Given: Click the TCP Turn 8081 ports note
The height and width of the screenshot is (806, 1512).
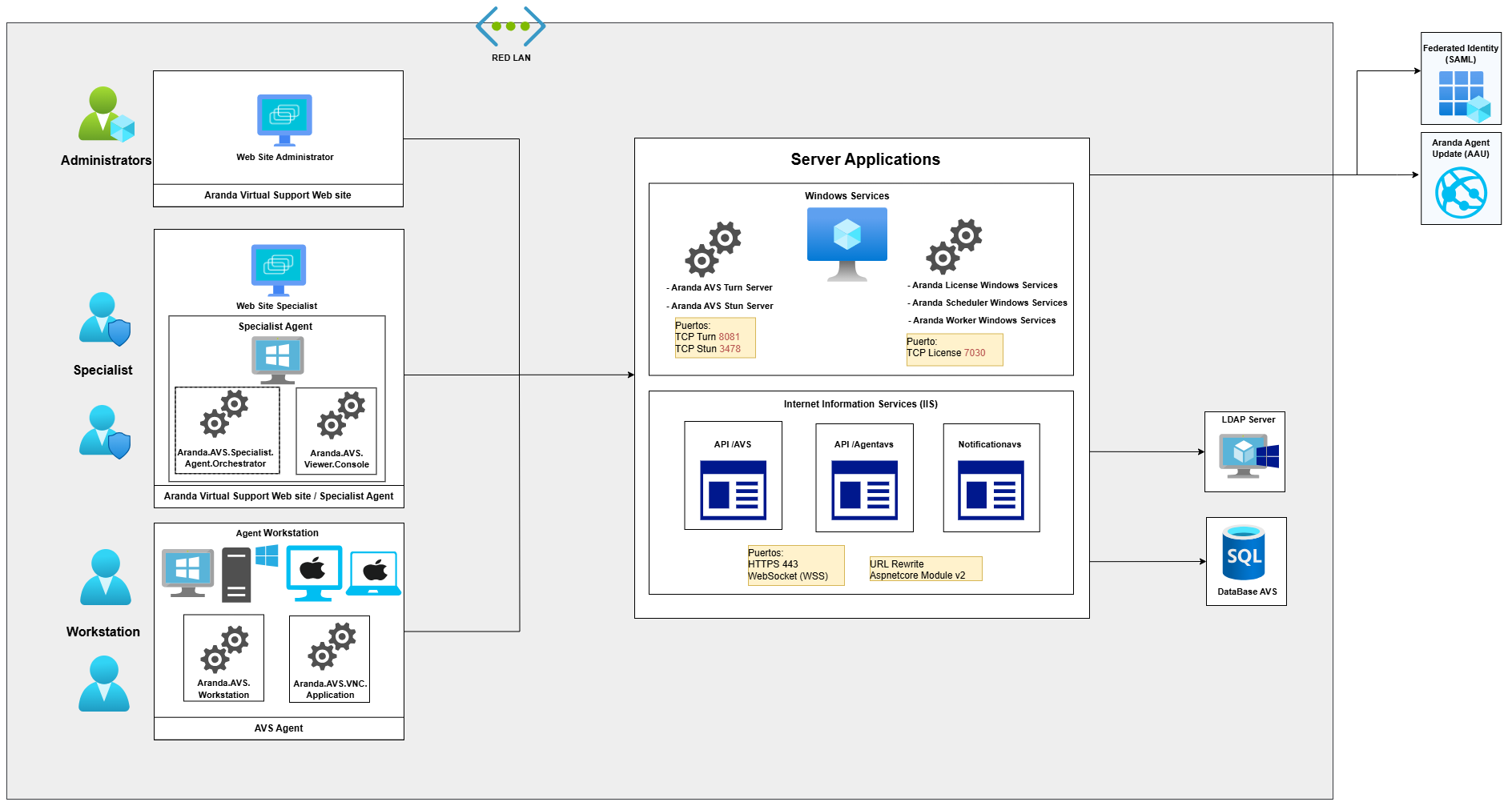Looking at the screenshot, I should (x=715, y=338).
